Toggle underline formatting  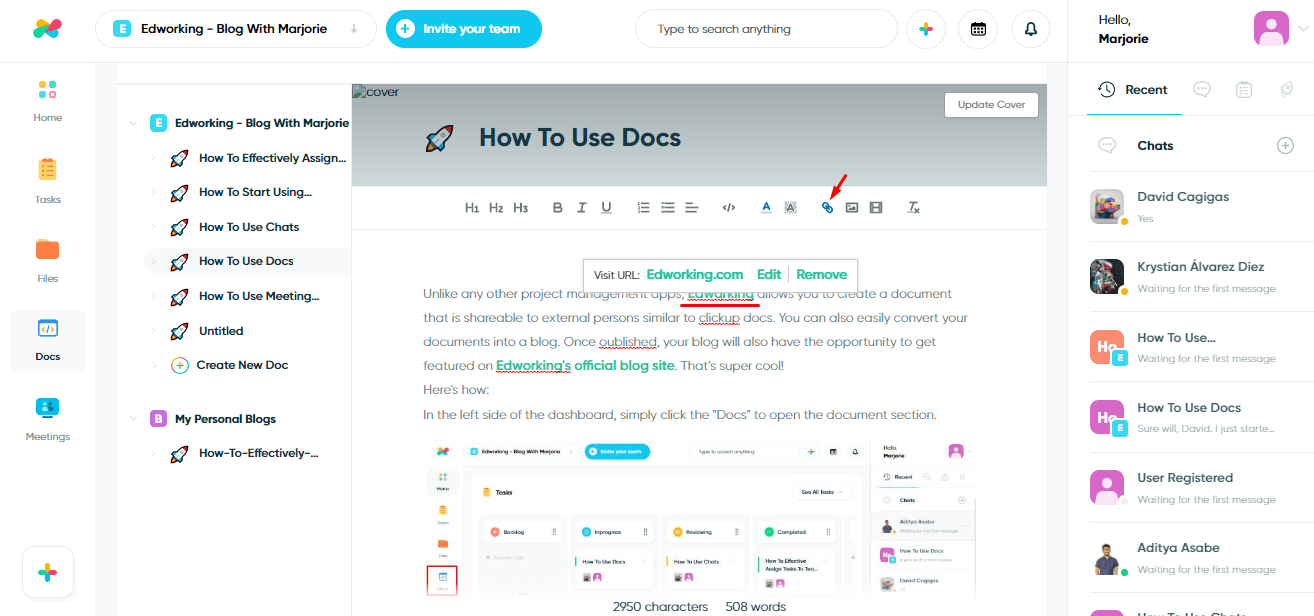(x=606, y=208)
